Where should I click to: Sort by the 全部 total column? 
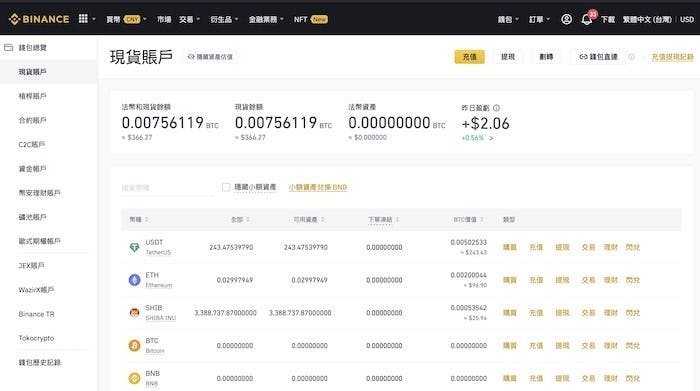point(240,220)
